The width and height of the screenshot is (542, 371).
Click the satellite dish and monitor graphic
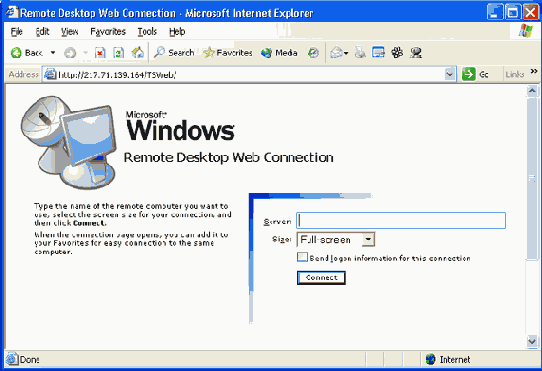[68, 142]
